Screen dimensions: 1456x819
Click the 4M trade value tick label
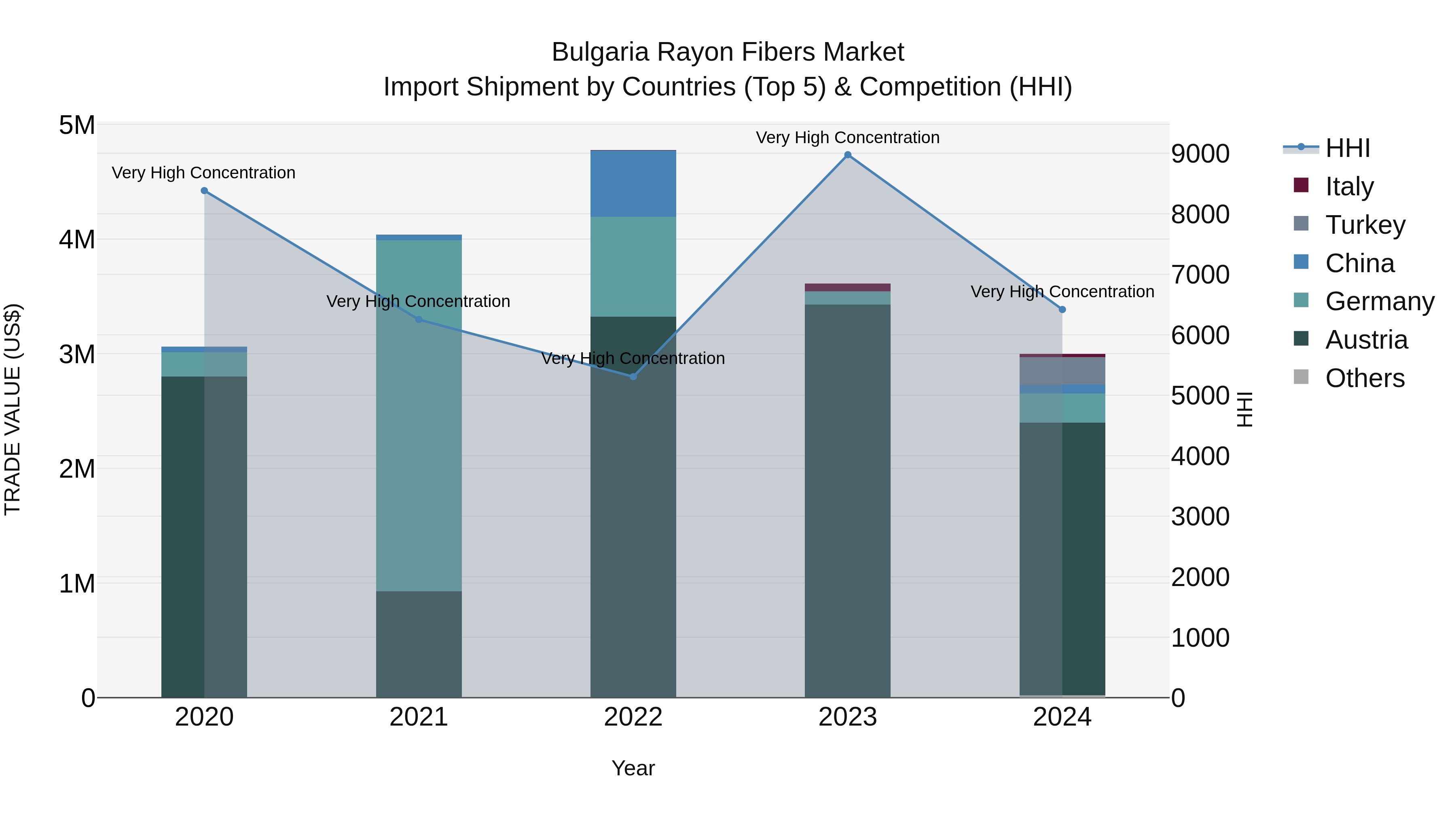click(77, 240)
